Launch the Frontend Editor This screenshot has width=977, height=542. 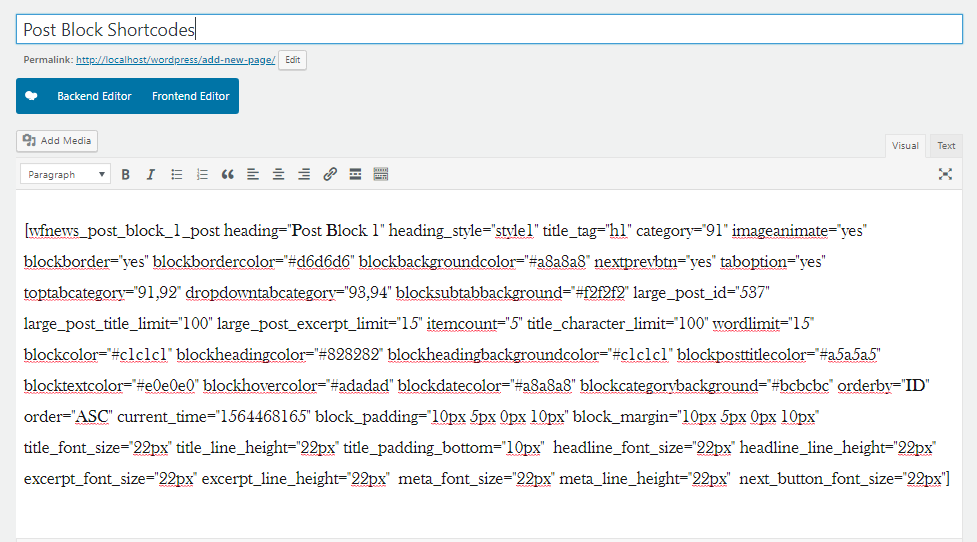coord(190,96)
